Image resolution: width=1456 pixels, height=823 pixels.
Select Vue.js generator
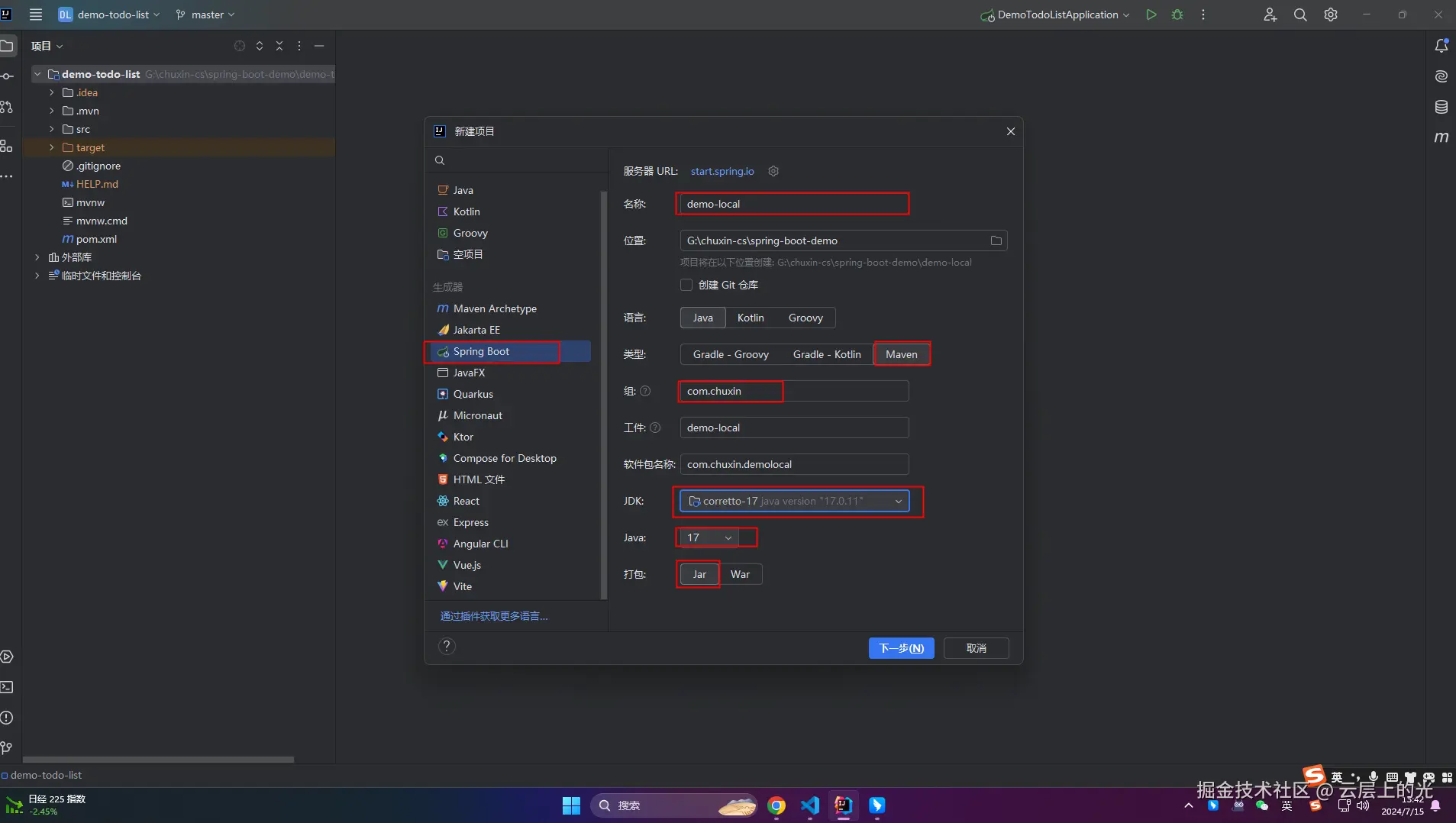510,565
